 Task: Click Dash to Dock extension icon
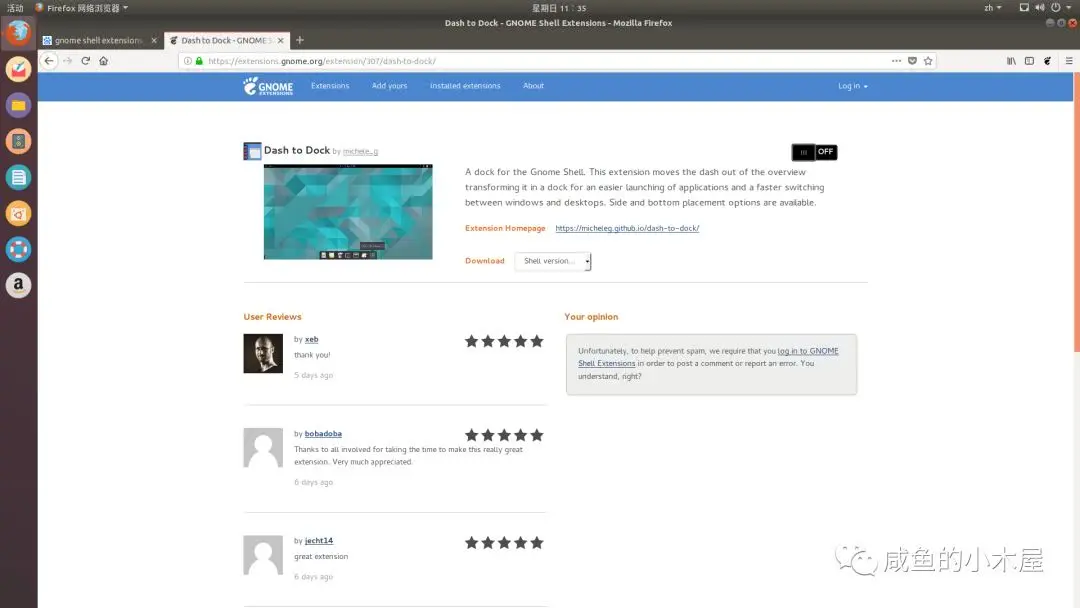[x=252, y=151]
